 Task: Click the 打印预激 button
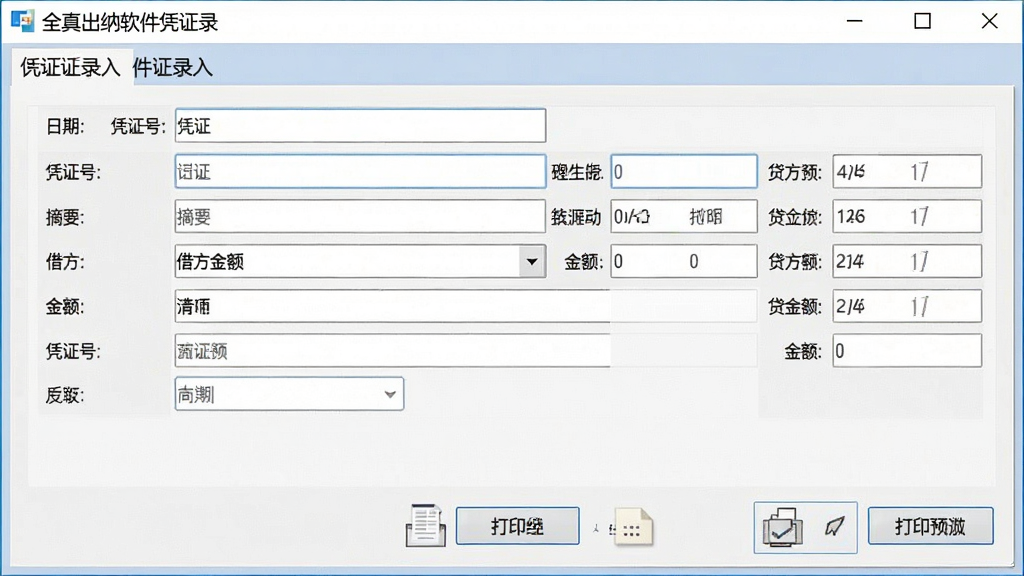[x=930, y=526]
